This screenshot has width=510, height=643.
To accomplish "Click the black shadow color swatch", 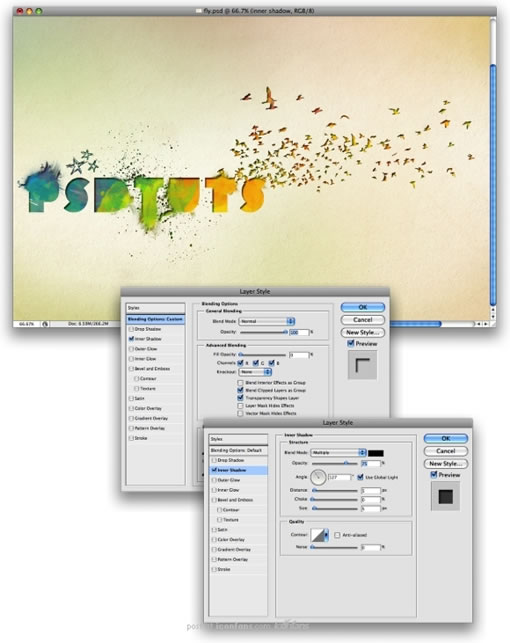I will tap(376, 453).
